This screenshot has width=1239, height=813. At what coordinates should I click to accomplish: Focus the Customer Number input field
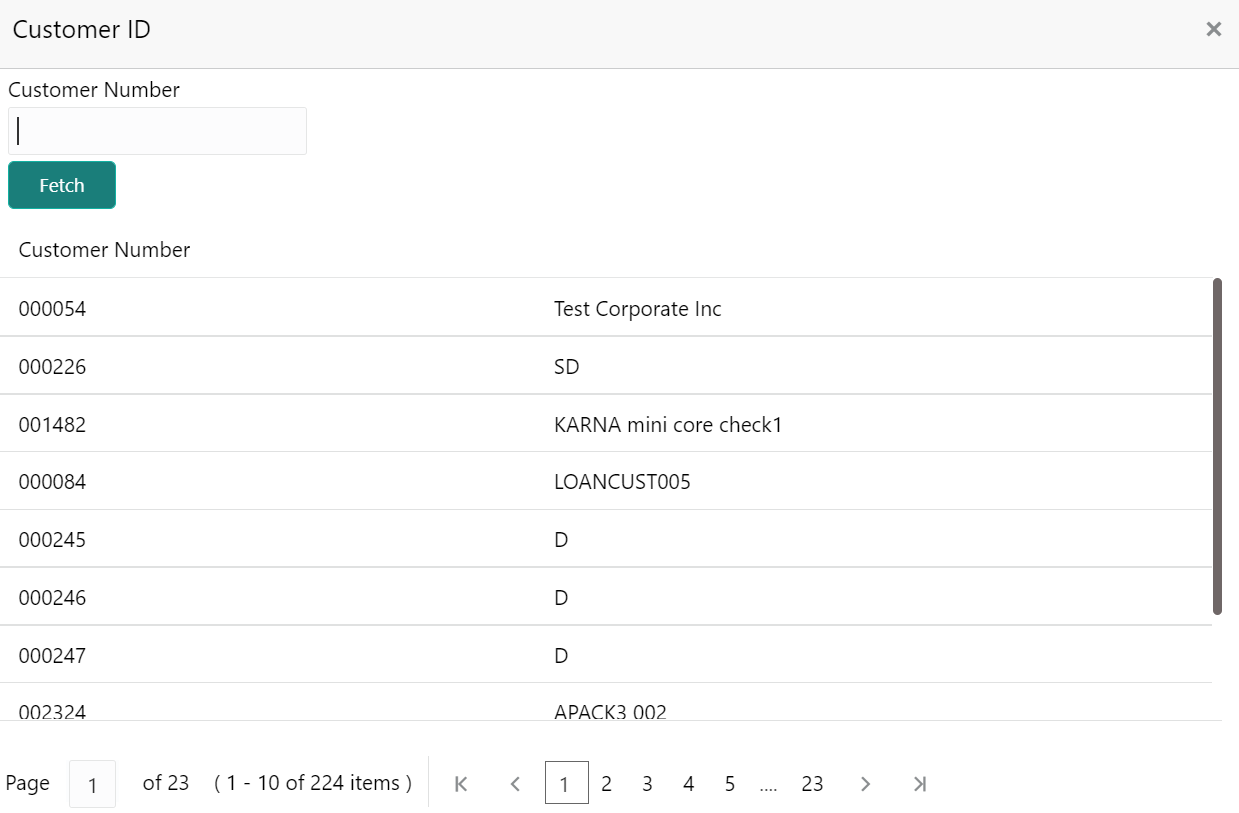click(x=157, y=131)
